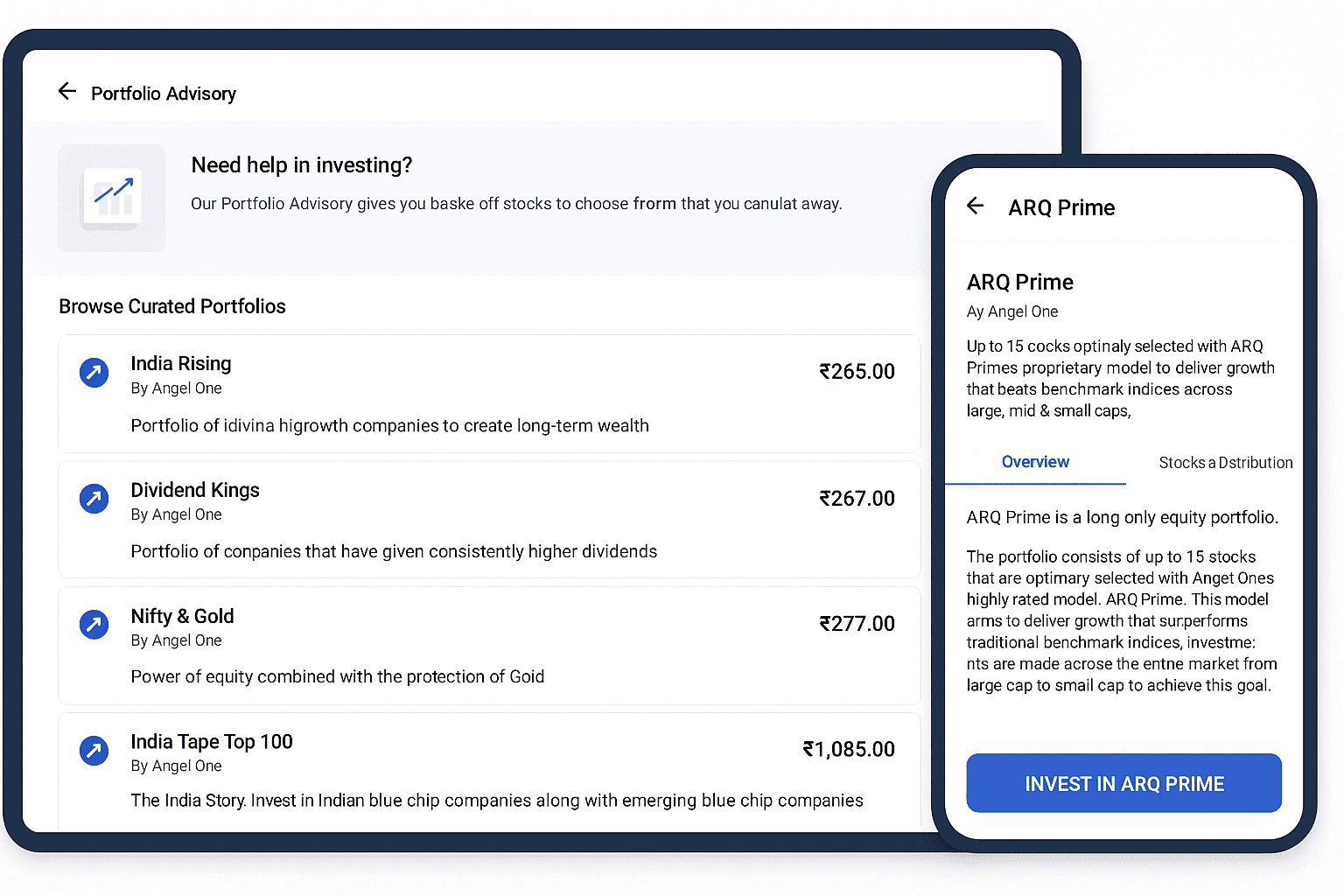Viewport: 1344px width, 896px height.
Task: Select the ₹277.00 price on Nifty & Gold
Action: (857, 623)
